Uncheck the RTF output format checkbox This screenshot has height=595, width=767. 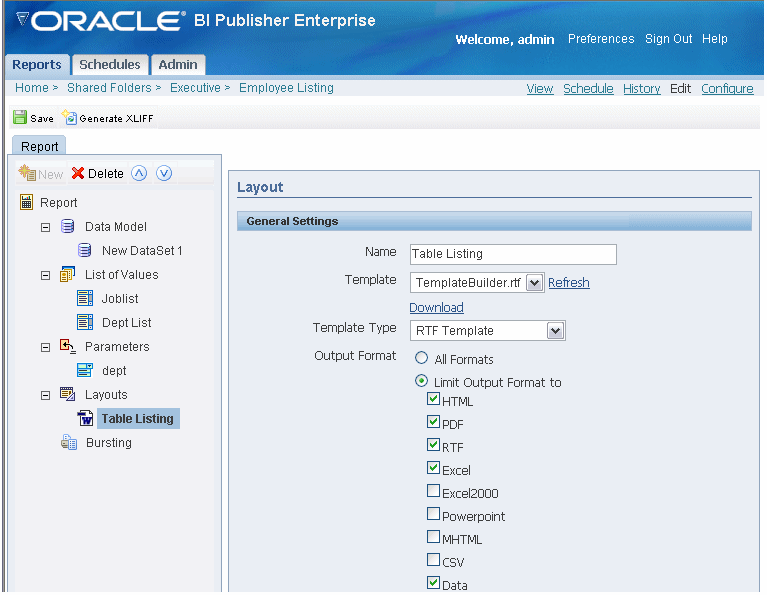click(x=433, y=445)
